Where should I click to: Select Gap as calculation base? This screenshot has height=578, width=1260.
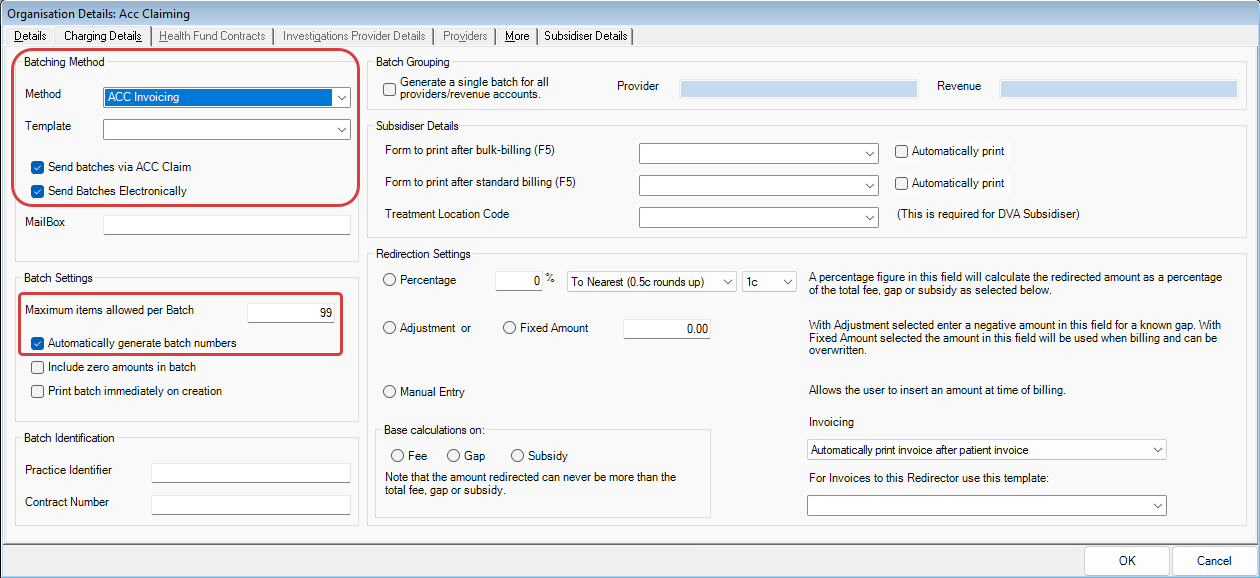pos(453,456)
